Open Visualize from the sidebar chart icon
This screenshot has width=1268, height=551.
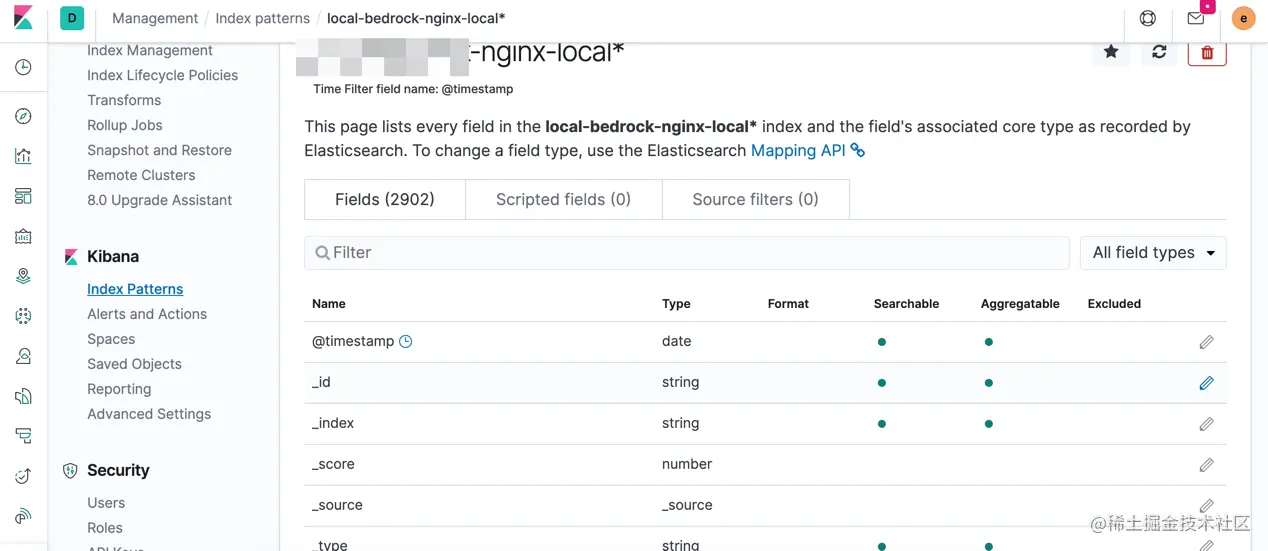24,156
